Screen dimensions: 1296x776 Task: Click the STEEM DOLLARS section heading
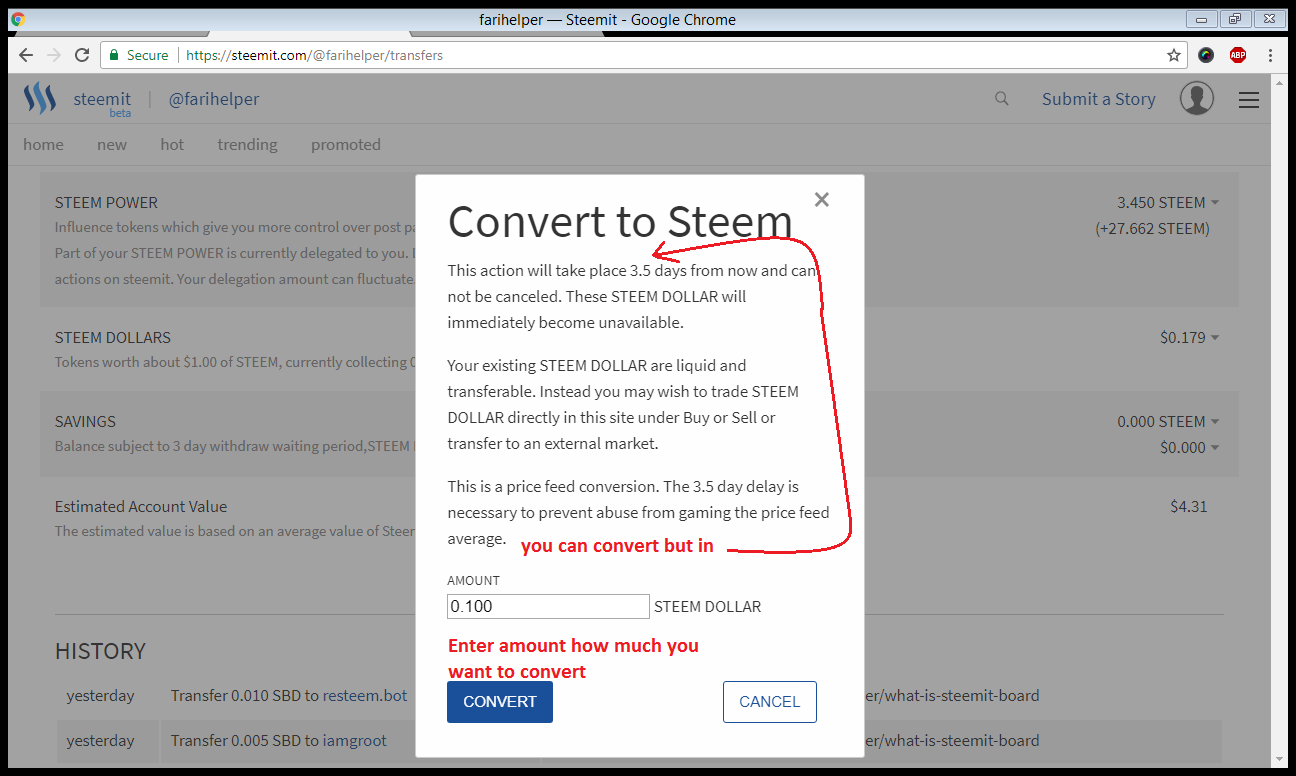[x=113, y=338]
